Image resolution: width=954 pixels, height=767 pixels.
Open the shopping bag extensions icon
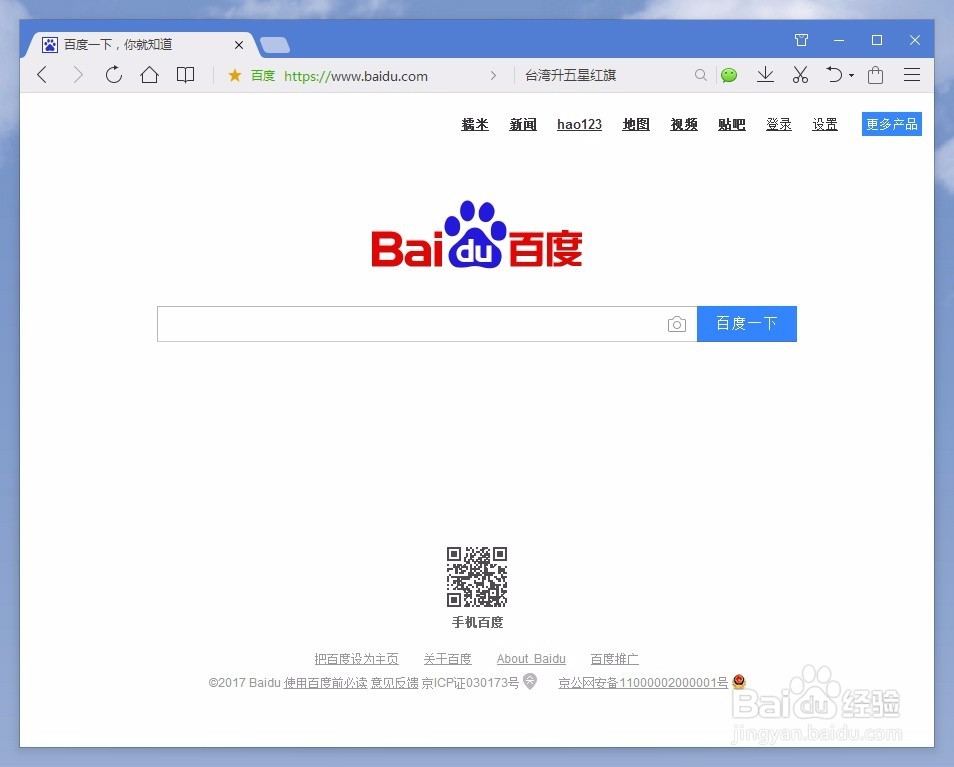click(876, 75)
